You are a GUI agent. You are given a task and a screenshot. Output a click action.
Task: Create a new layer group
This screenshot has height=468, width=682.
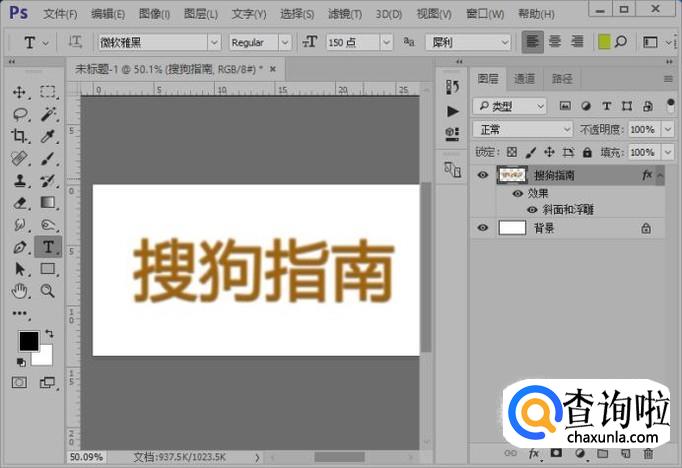[602, 453]
